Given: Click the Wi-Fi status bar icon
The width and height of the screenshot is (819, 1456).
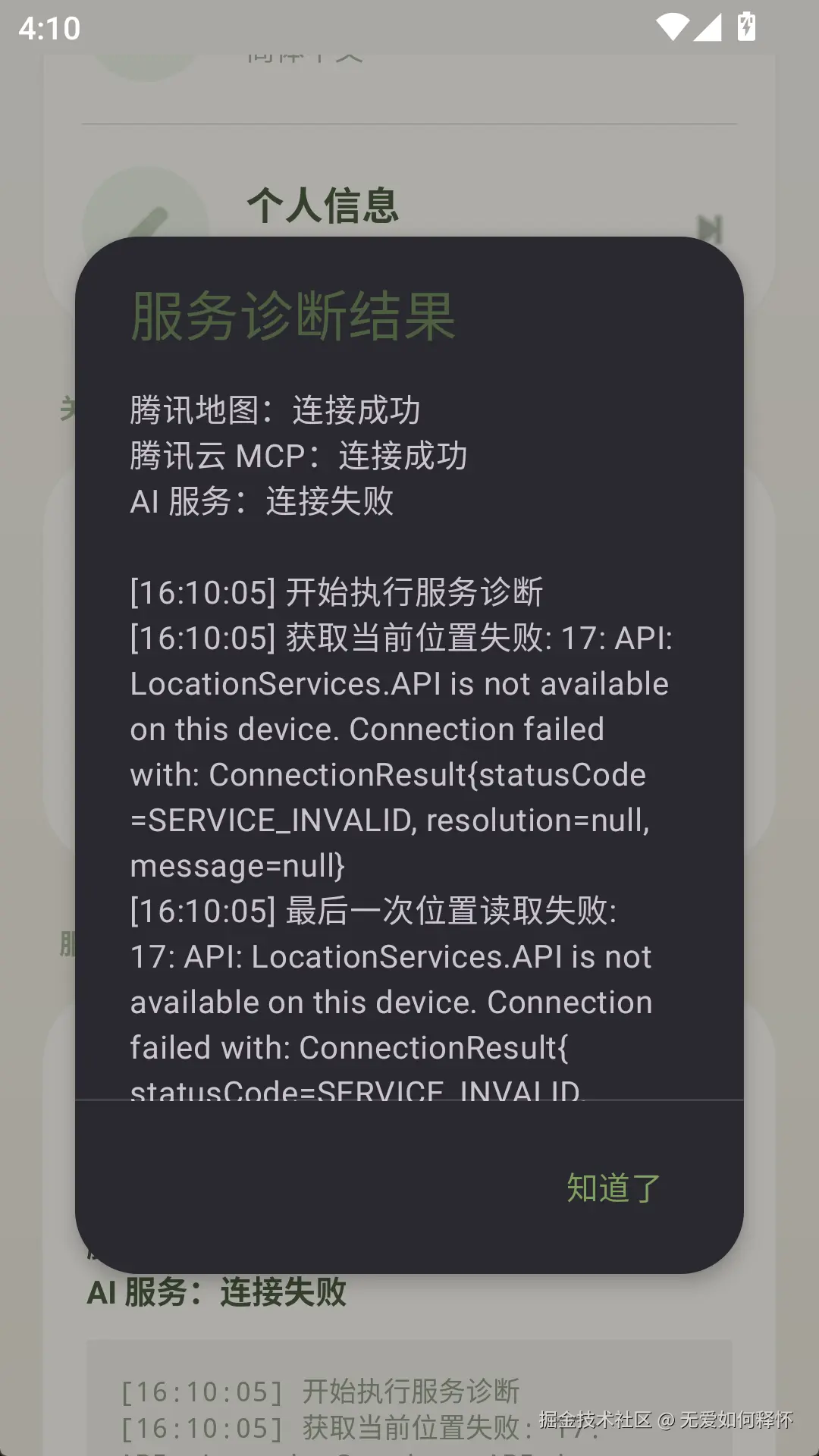Looking at the screenshot, I should coord(672,28).
